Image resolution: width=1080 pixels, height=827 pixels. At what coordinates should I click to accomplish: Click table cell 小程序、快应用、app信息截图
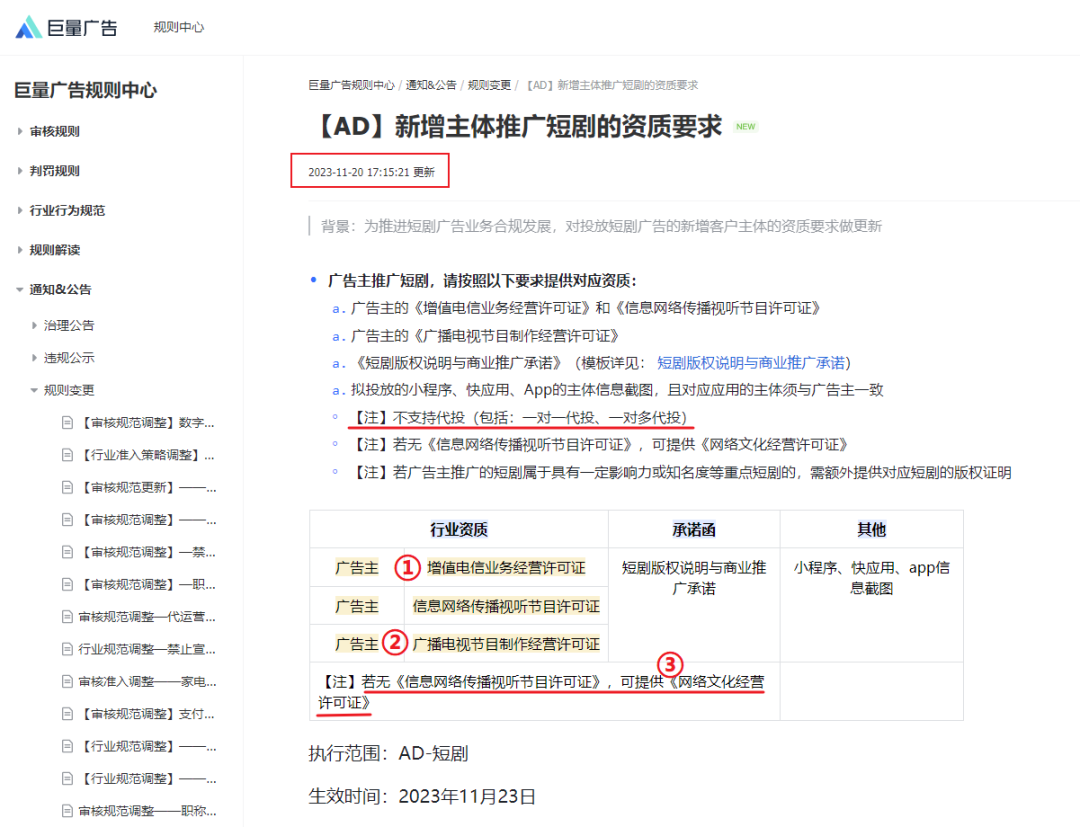(x=871, y=578)
